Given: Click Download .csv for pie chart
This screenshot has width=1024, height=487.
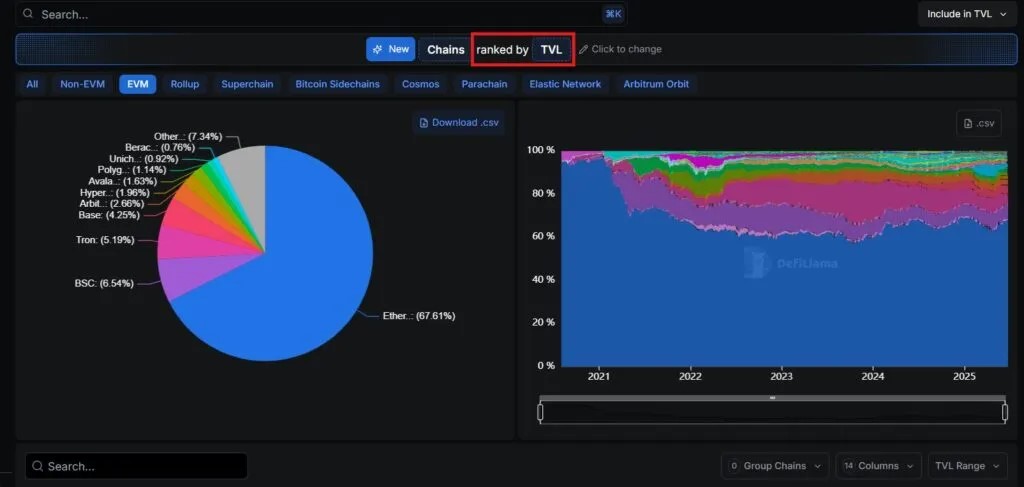Looking at the screenshot, I should tap(458, 123).
